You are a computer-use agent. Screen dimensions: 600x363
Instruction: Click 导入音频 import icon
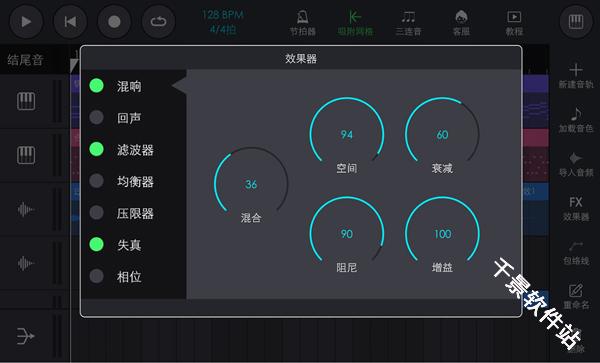coord(576,158)
